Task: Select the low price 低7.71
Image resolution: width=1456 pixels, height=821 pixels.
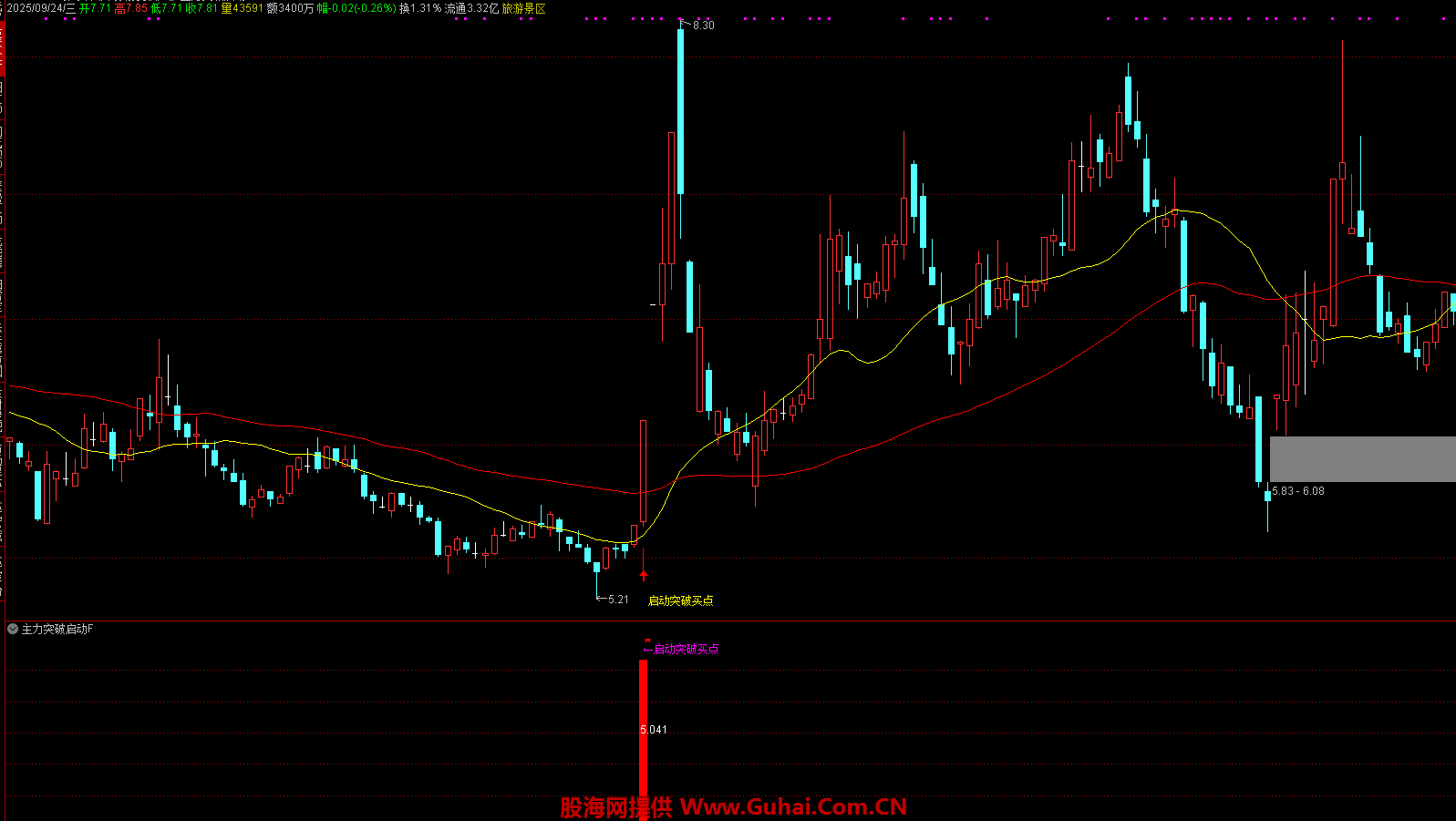Action: pos(166,8)
